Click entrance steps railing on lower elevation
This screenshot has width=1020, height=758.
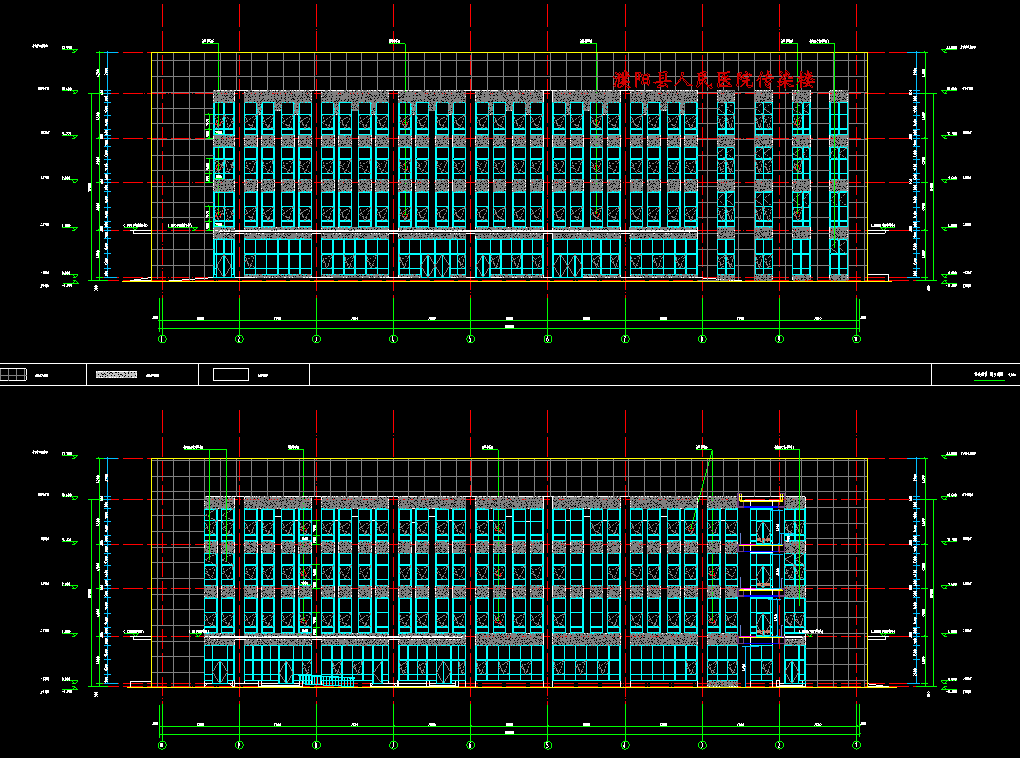click(x=327, y=680)
